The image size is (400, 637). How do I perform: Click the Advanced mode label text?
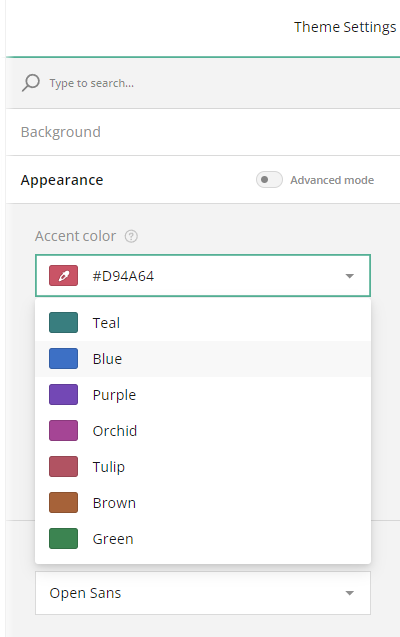[332, 180]
